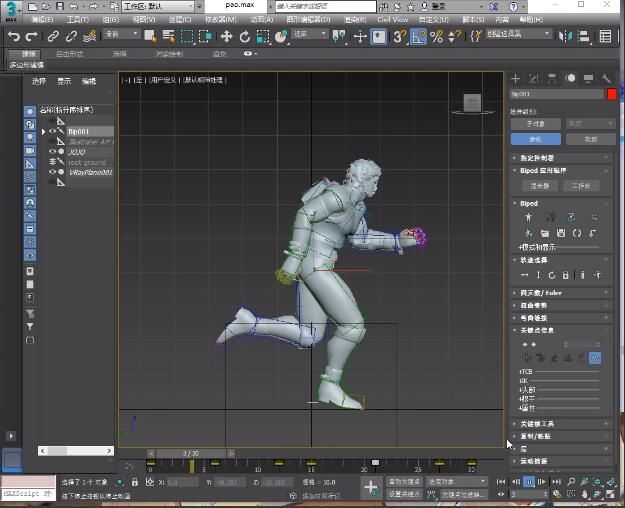Choose the Rectangular Selection Region tool
The image size is (625, 508).
pyautogui.click(x=187, y=37)
